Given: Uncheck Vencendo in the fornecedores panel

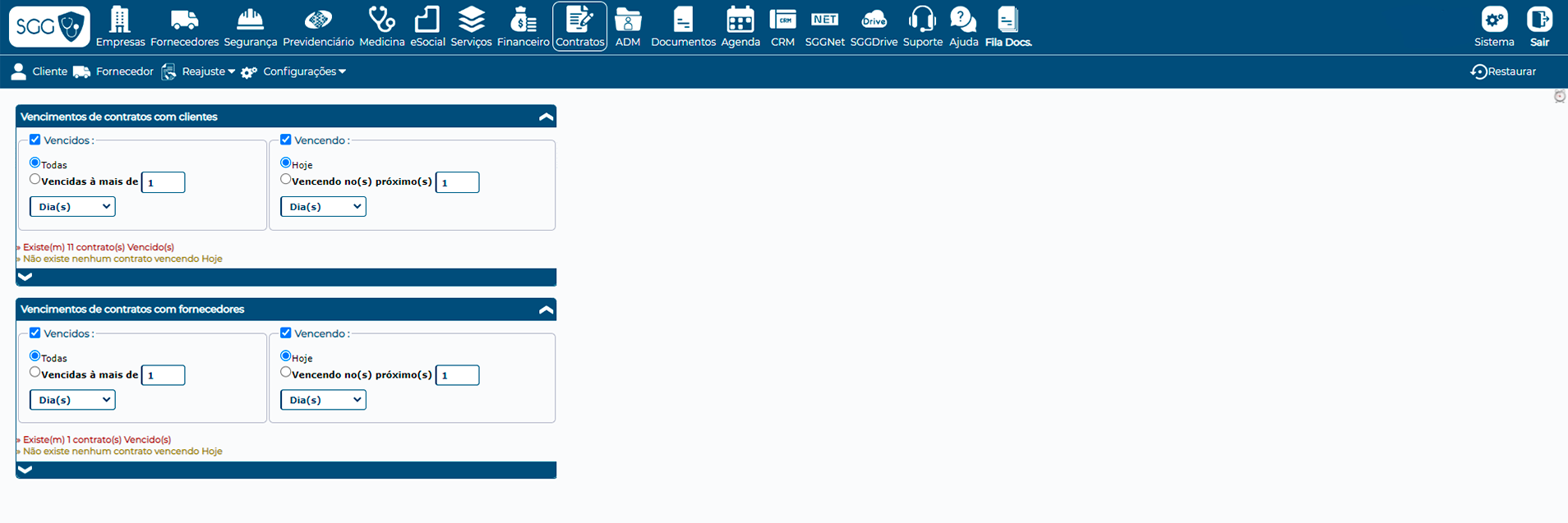Looking at the screenshot, I should coord(286,333).
